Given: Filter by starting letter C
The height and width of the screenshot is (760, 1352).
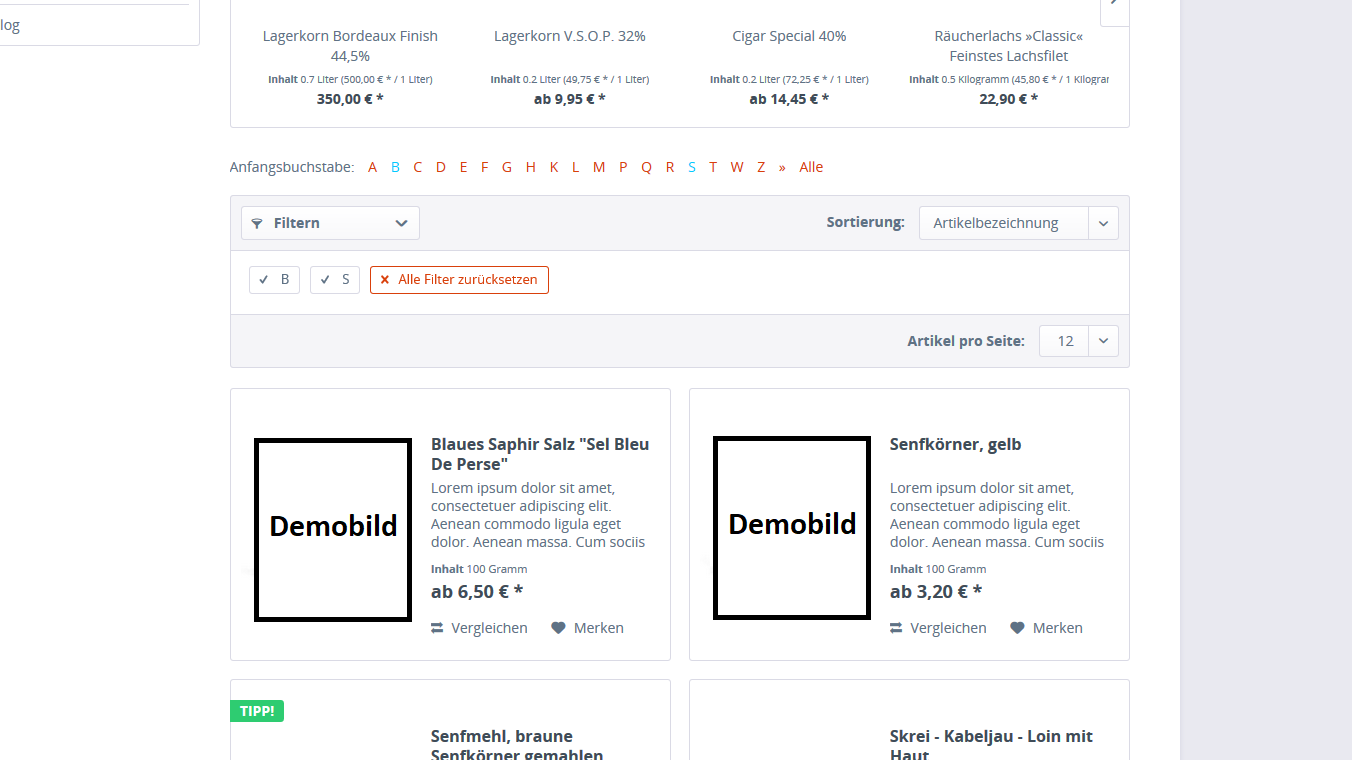Looking at the screenshot, I should [418, 167].
